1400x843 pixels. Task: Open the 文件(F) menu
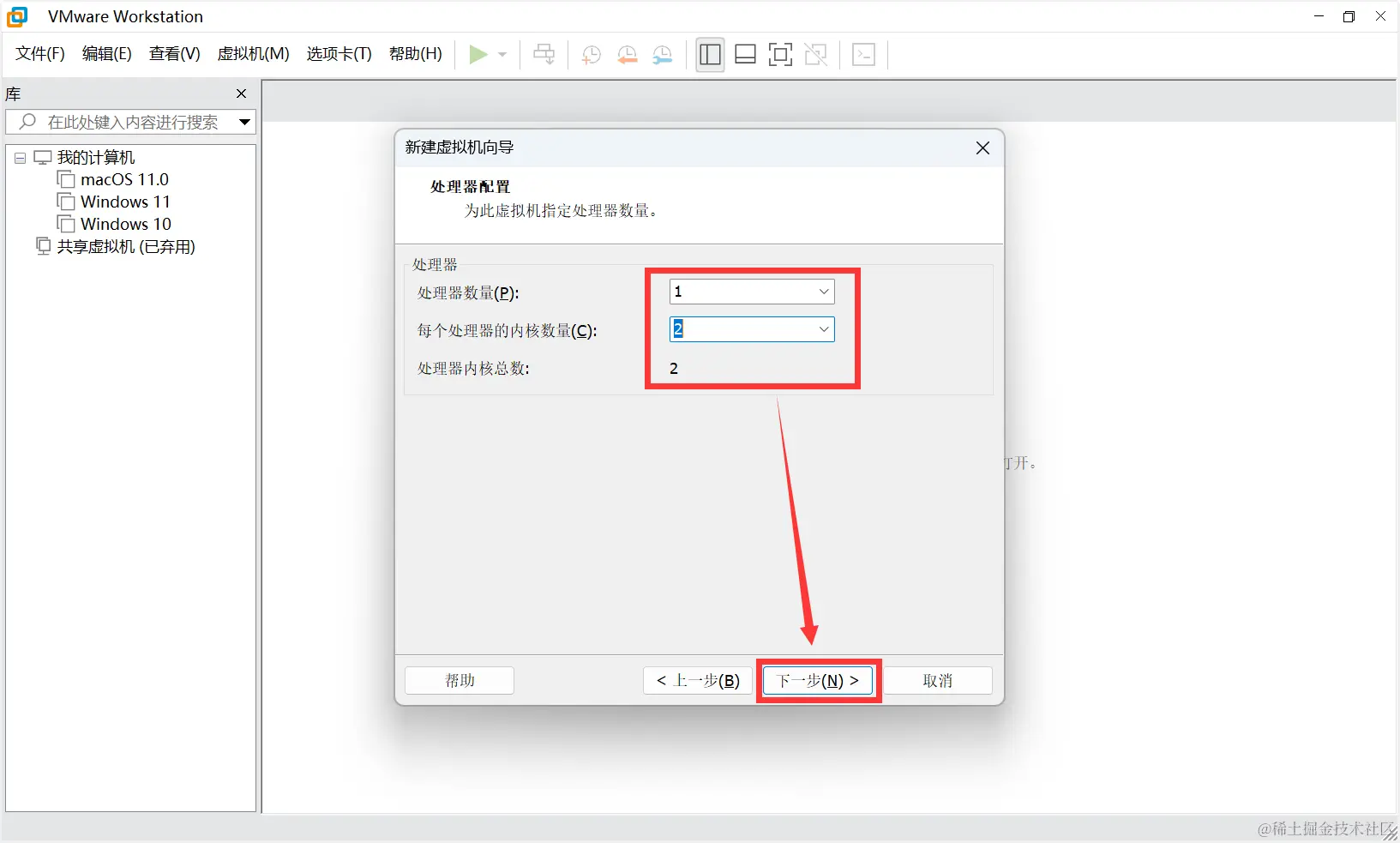click(40, 54)
